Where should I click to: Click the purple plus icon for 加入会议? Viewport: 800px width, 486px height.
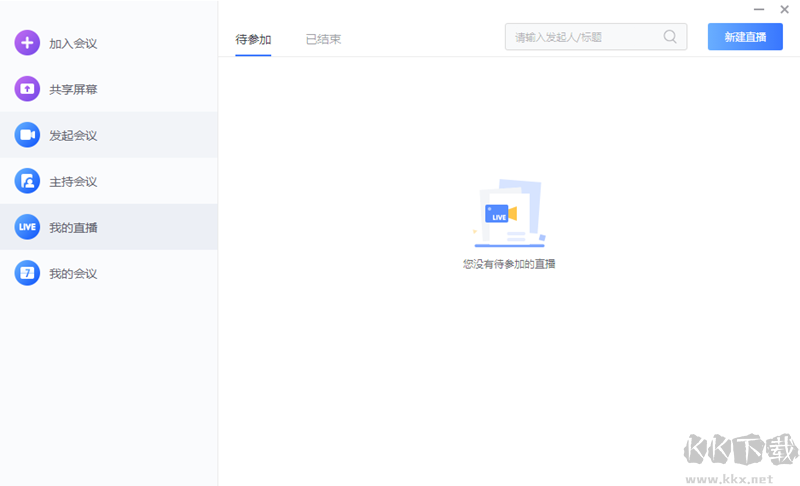(x=27, y=43)
